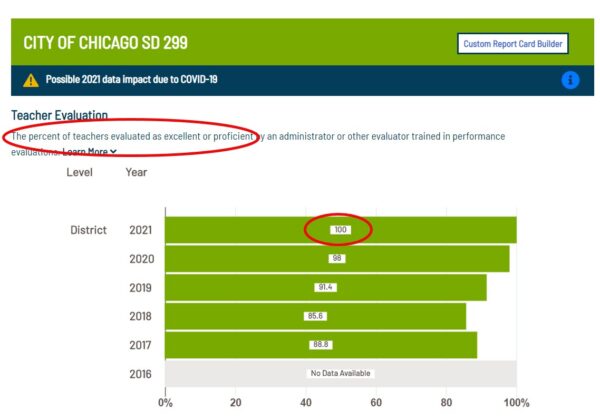
Task: Click the District level label
Action: coord(88,230)
